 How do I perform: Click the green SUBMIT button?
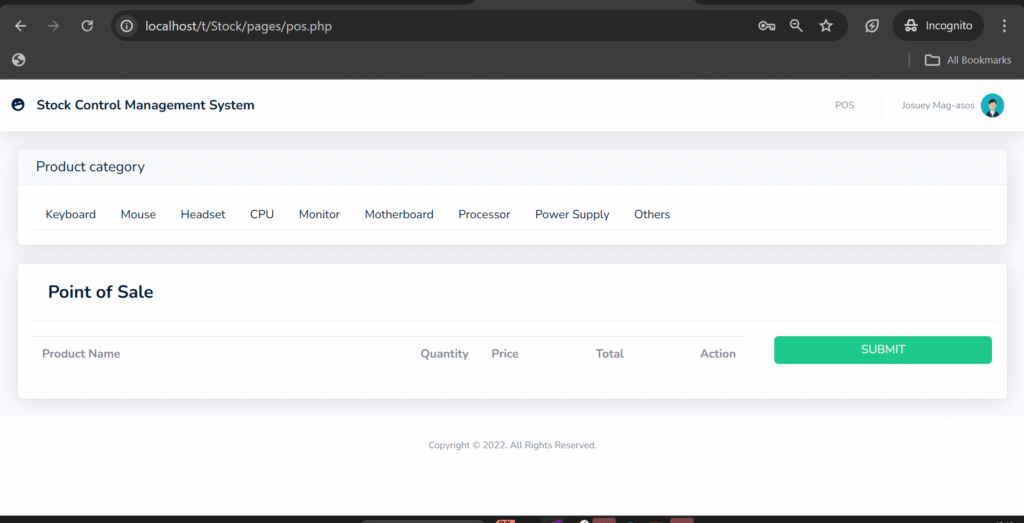tap(883, 350)
